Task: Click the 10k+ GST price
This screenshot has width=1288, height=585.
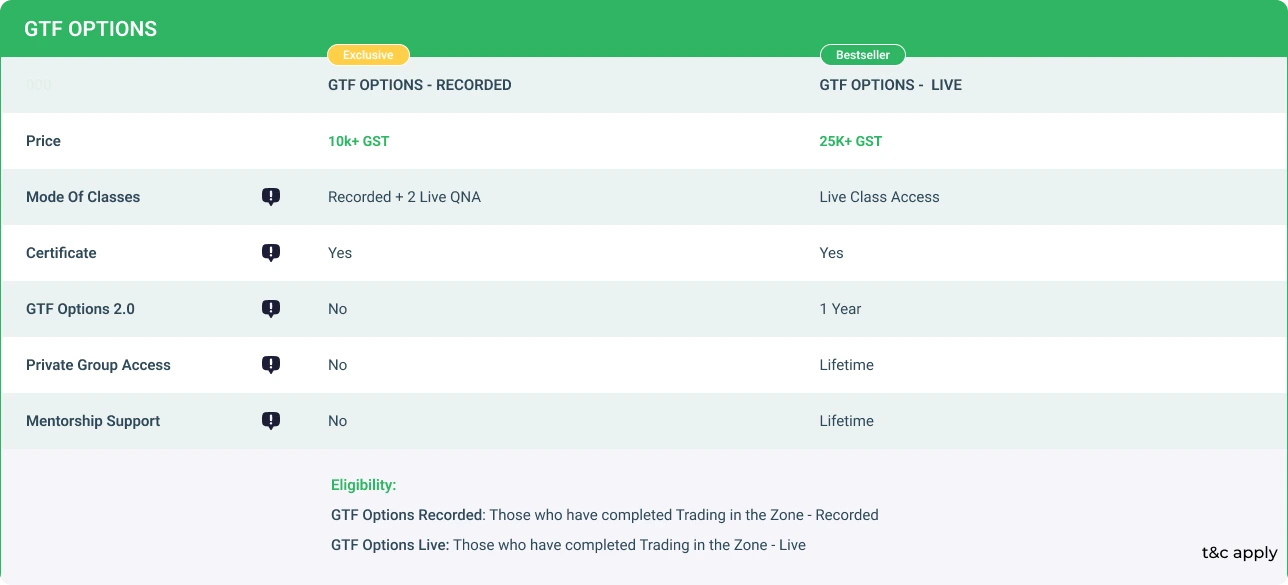Action: [358, 141]
